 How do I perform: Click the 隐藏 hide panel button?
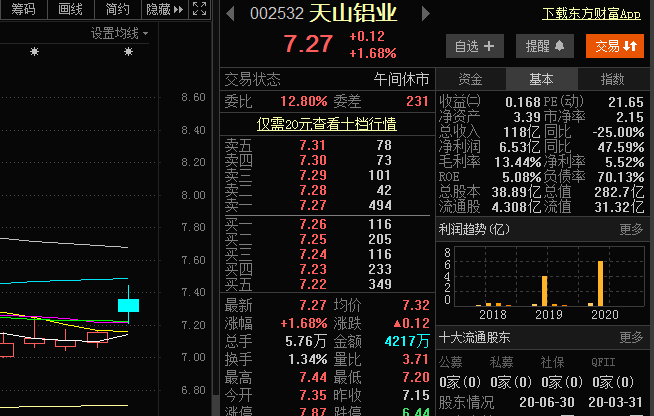(165, 9)
